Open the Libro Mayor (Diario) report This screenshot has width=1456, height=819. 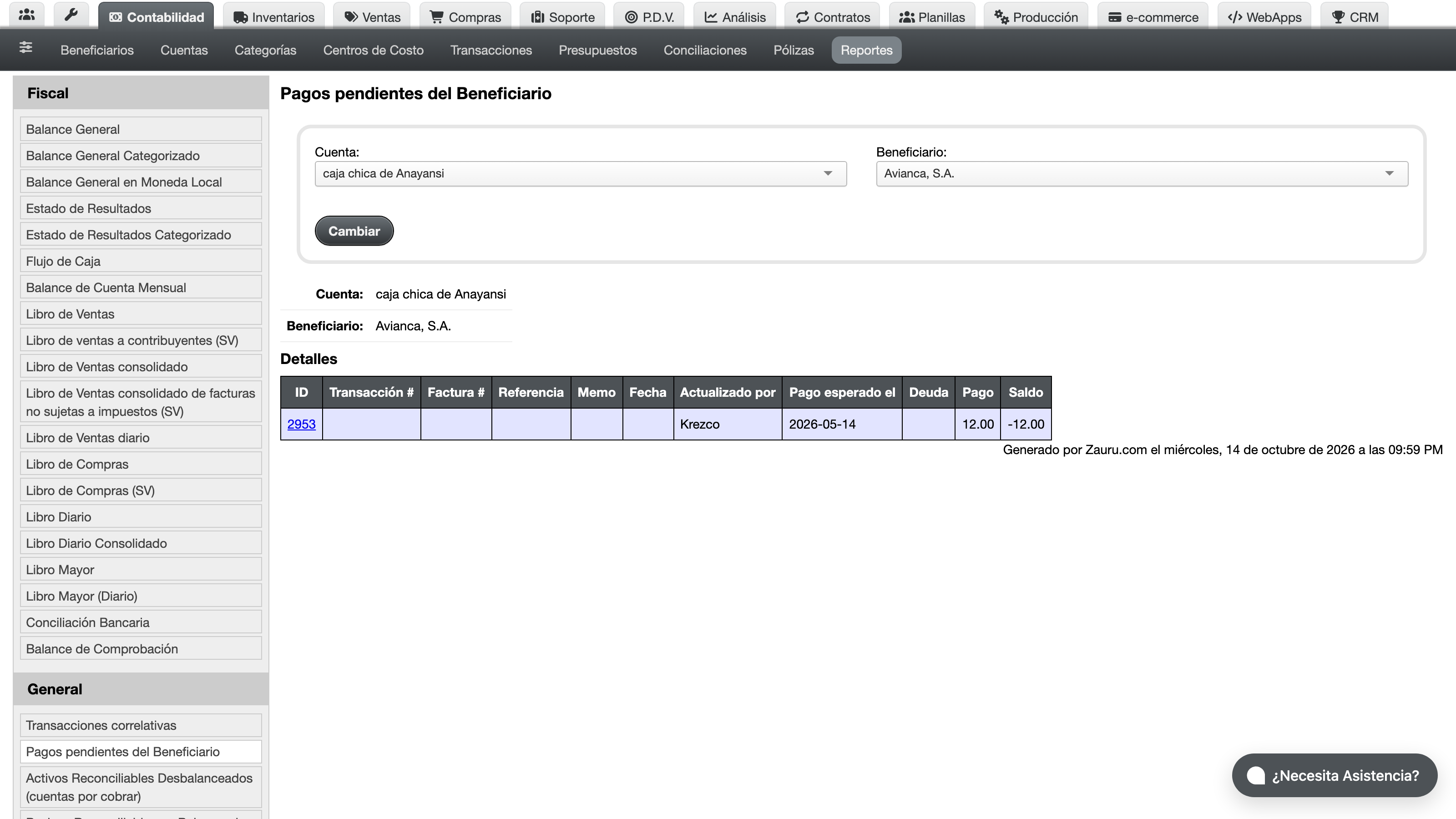pyautogui.click(x=141, y=596)
